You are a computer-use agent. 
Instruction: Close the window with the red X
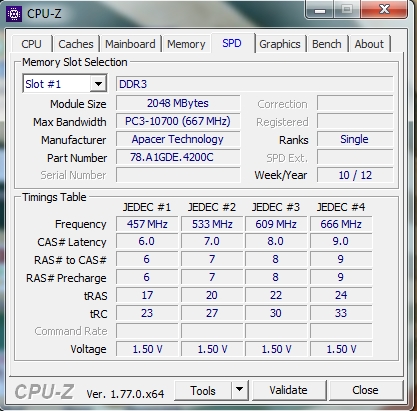(x=384, y=9)
